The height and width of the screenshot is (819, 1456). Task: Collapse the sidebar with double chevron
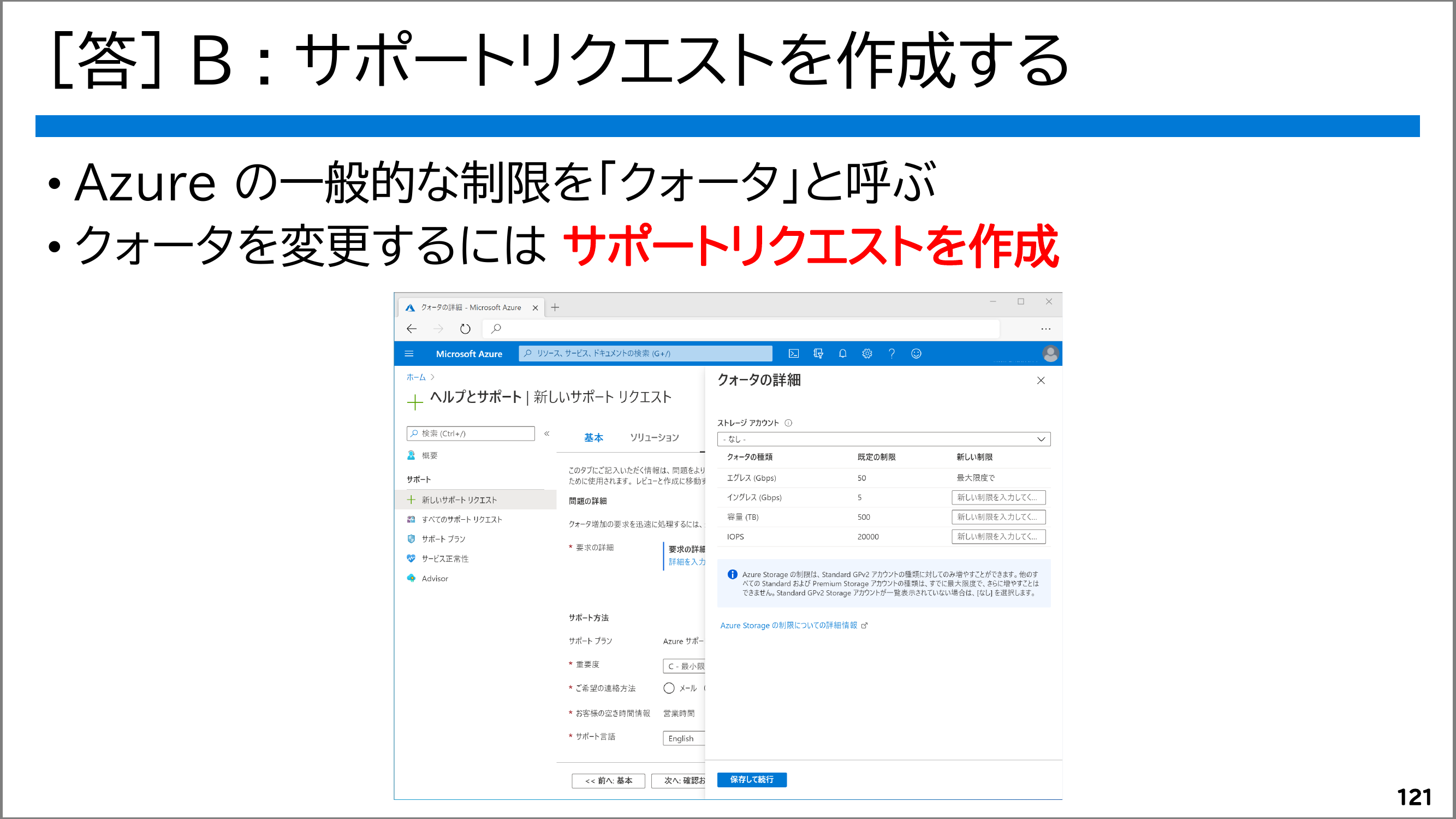pyautogui.click(x=546, y=434)
